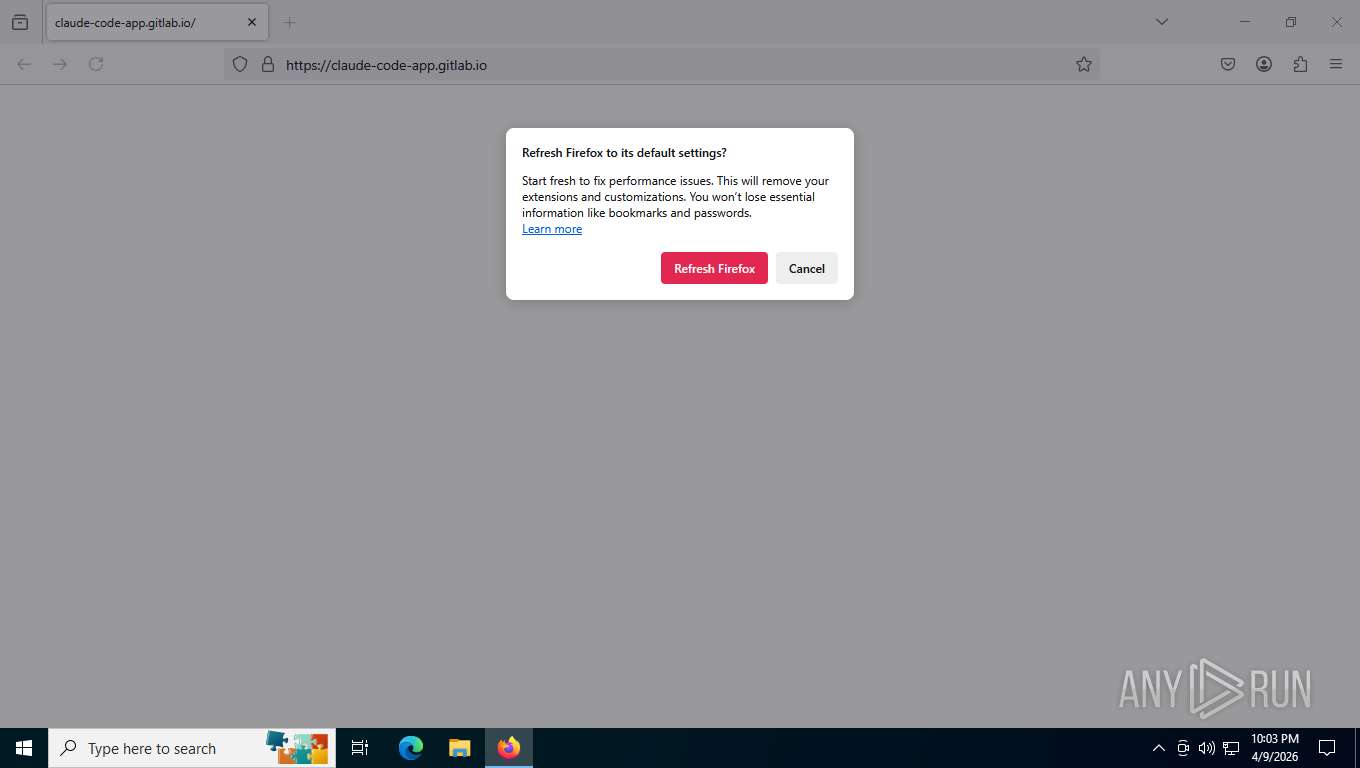1360x768 pixels.
Task: Open File Explorer from taskbar
Action: (459, 748)
